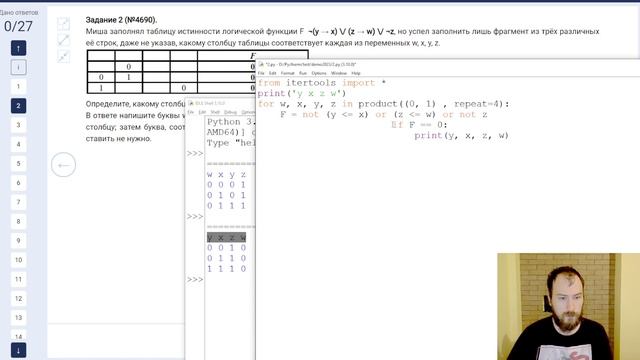The height and width of the screenshot is (360, 640).
Task: Open the Debug menu in the IDLE Shell window
Action: [230, 112]
